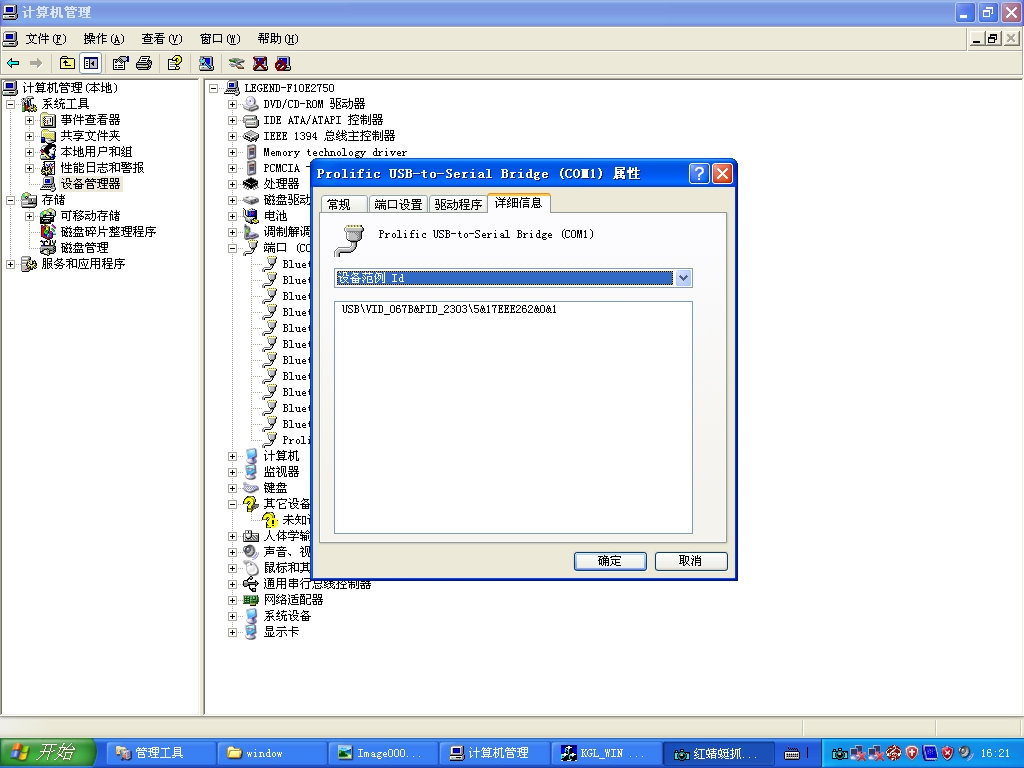The height and width of the screenshot is (768, 1024).
Task: Click the 处理器 device icon
Action: coord(251,184)
